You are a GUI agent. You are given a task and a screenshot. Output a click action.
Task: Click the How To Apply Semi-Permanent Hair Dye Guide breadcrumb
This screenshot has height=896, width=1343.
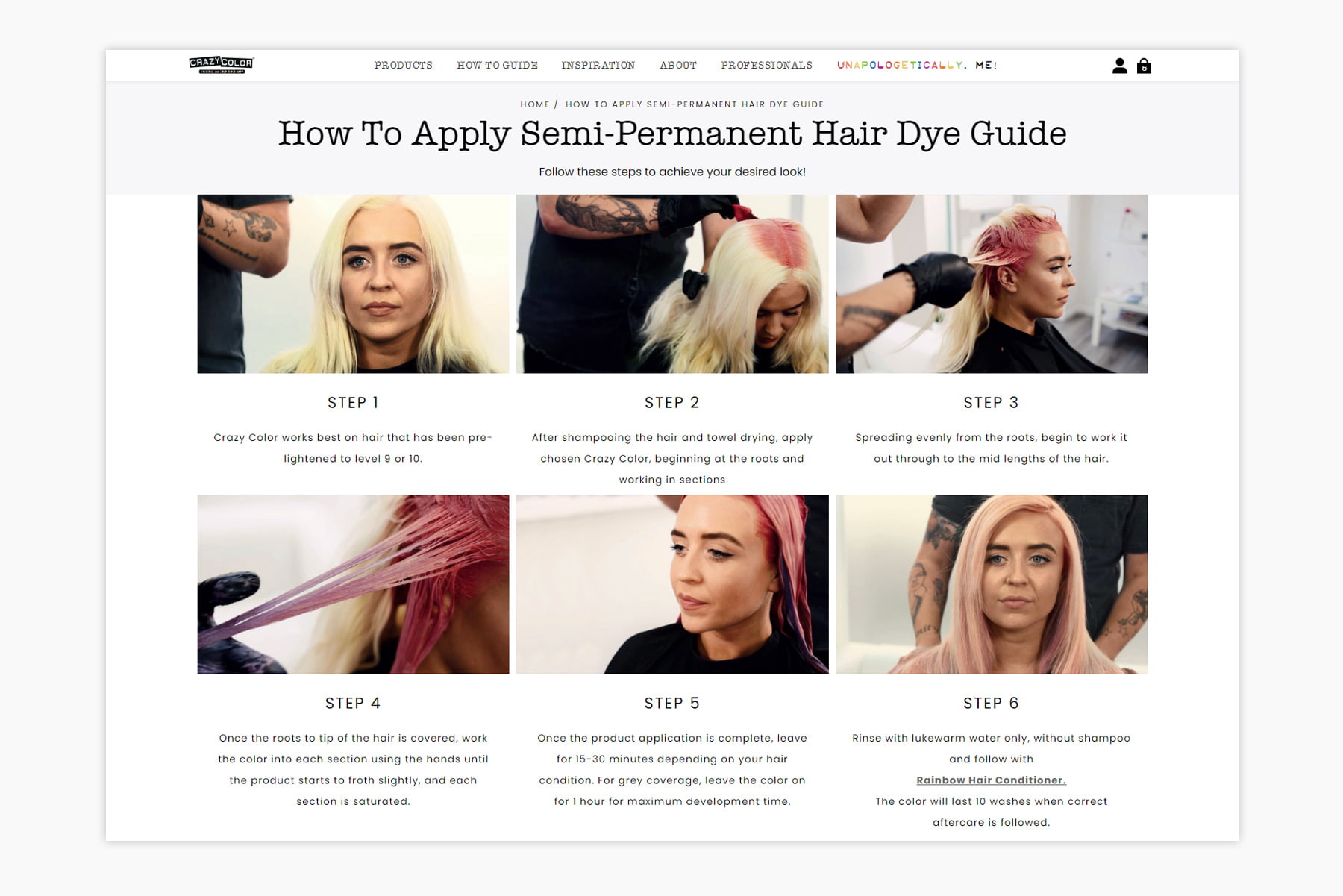[x=695, y=104]
